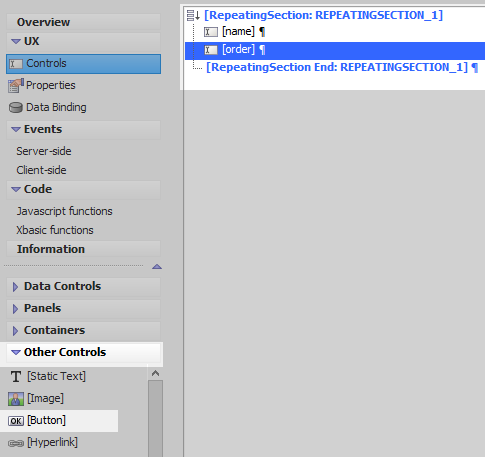485x457 pixels.
Task: Click the RepeatingSection icon in tree
Action: click(x=193, y=15)
